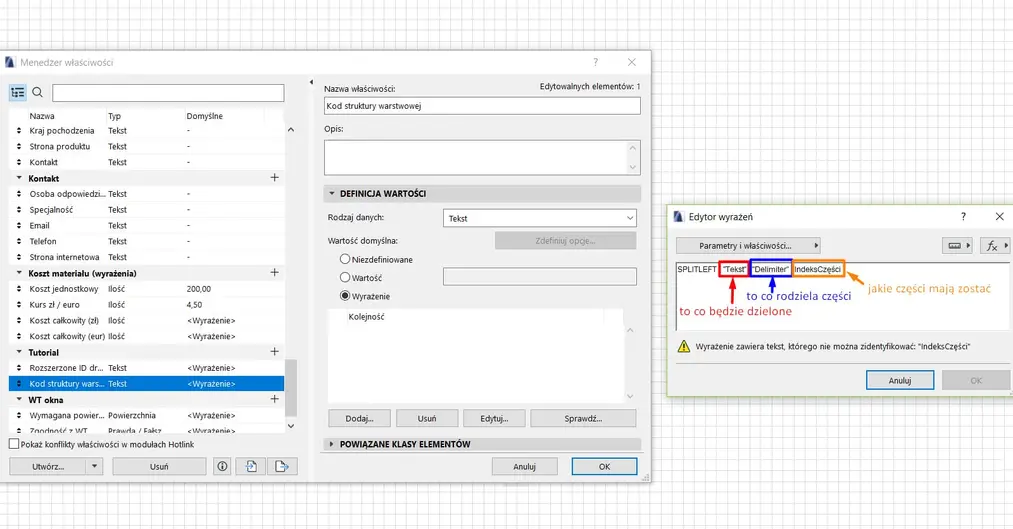Select the Specjalność property row
Screen dimensions: 1013x529
click(x=147, y=210)
